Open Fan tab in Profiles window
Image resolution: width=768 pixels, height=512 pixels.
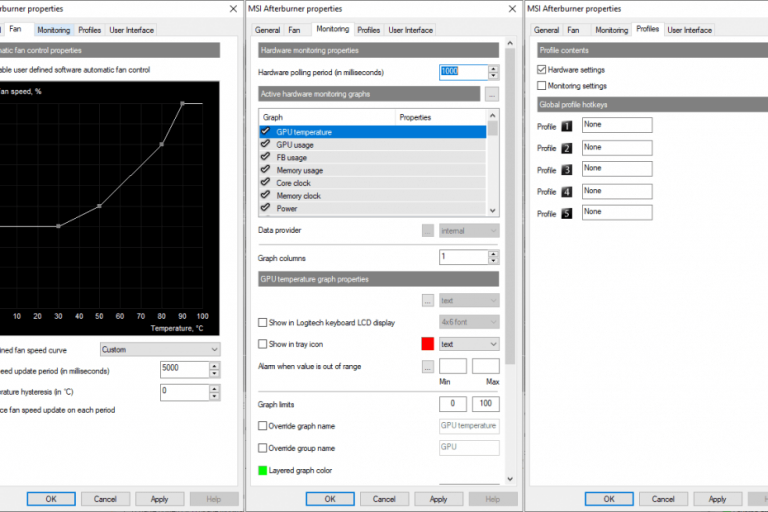click(x=573, y=30)
